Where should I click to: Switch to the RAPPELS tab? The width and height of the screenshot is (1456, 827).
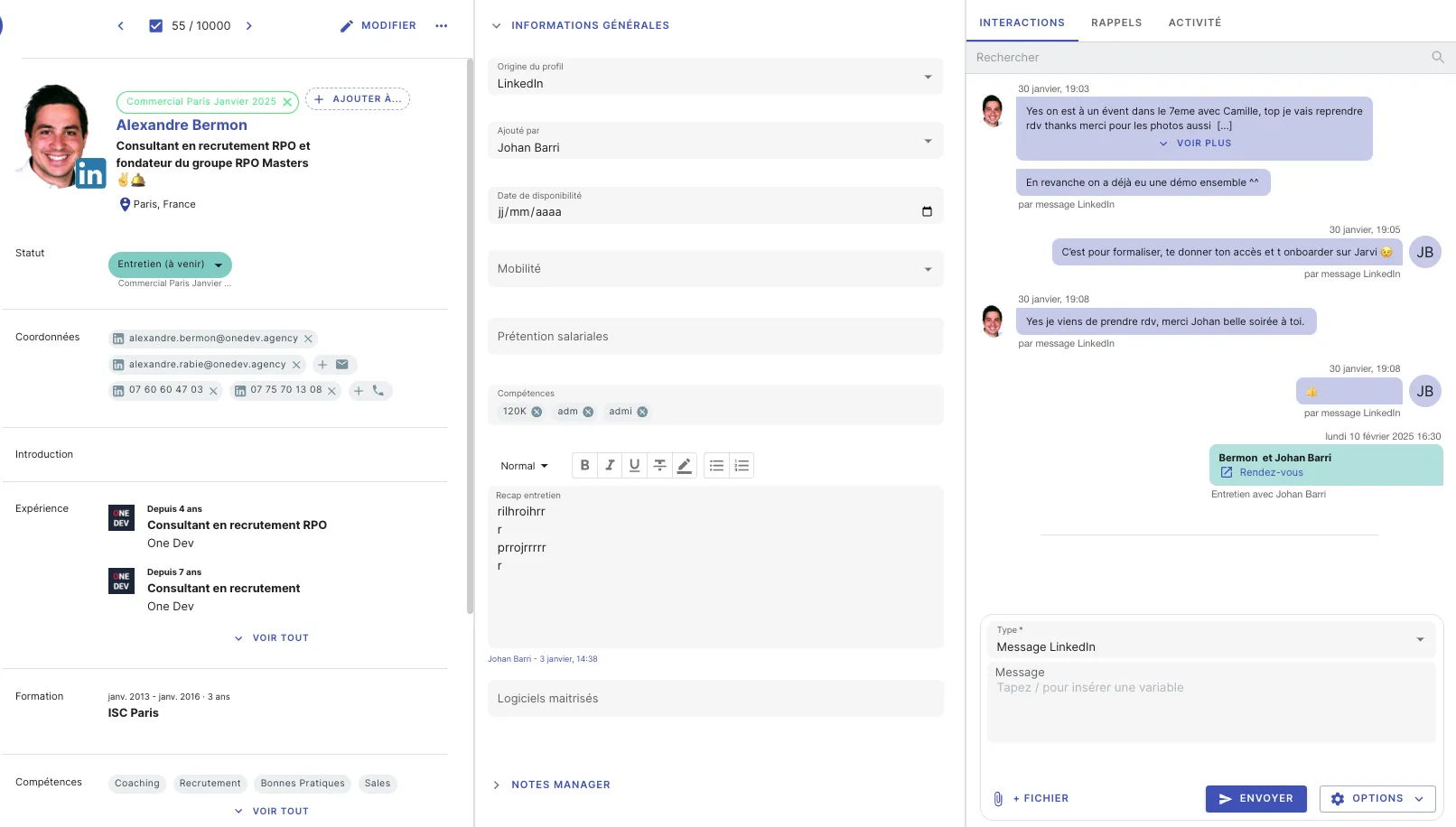click(1116, 23)
